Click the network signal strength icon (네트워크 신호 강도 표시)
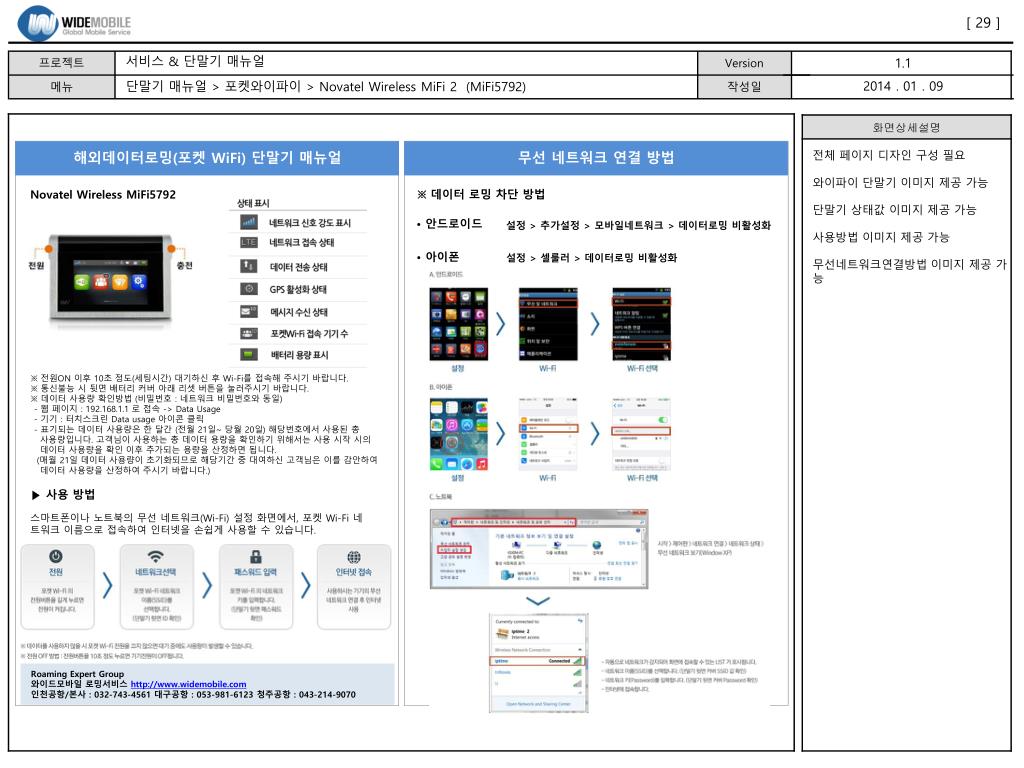The image size is (1024, 768). tap(248, 222)
